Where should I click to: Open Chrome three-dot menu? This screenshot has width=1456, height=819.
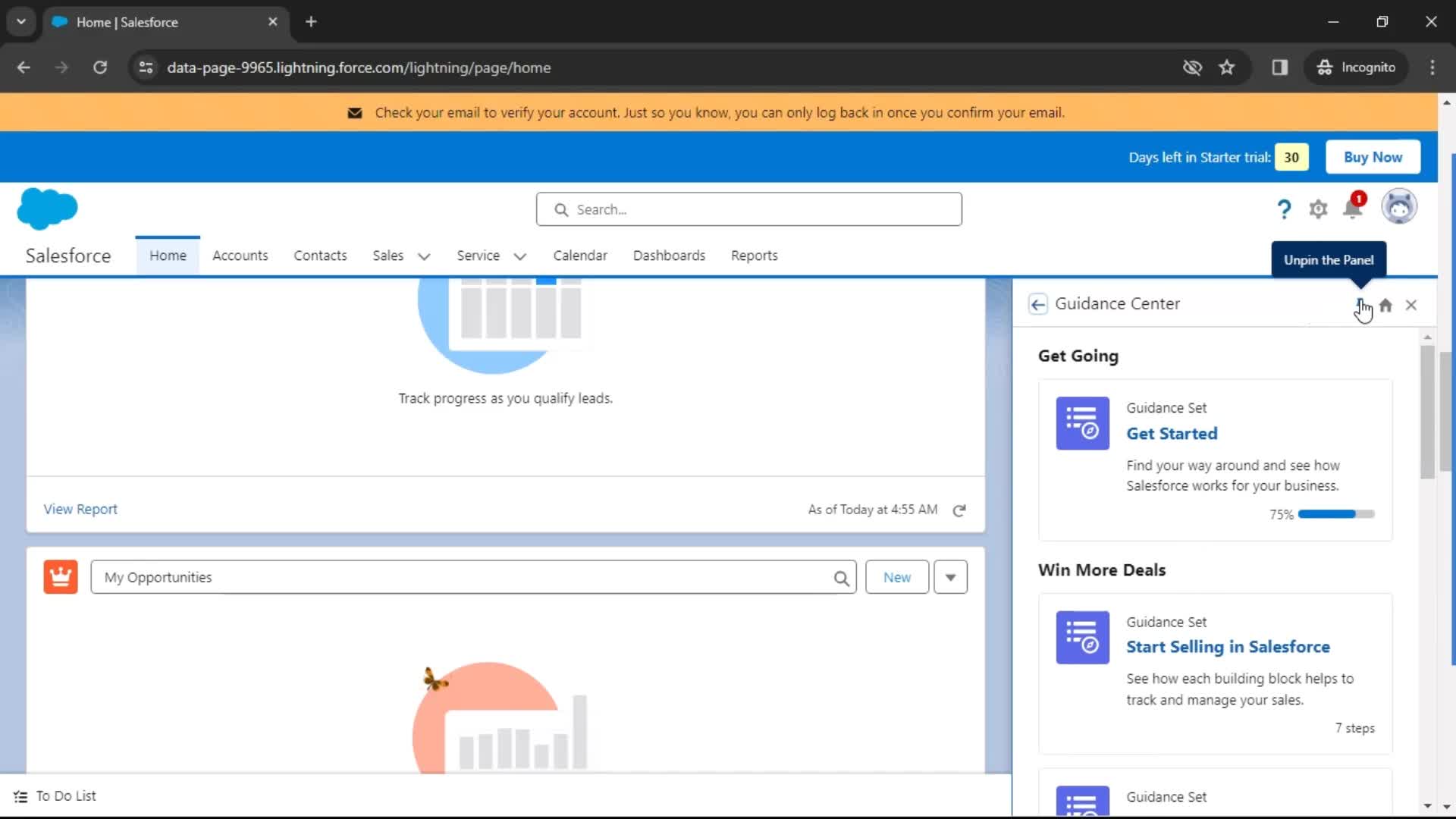(x=1432, y=67)
